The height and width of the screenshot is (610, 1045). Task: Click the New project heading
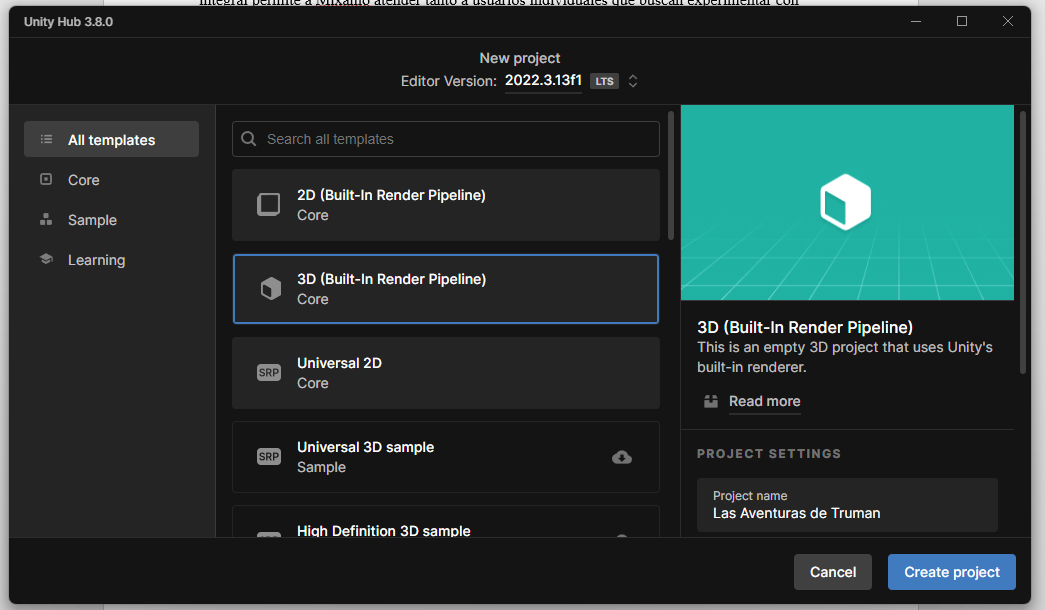[520, 58]
